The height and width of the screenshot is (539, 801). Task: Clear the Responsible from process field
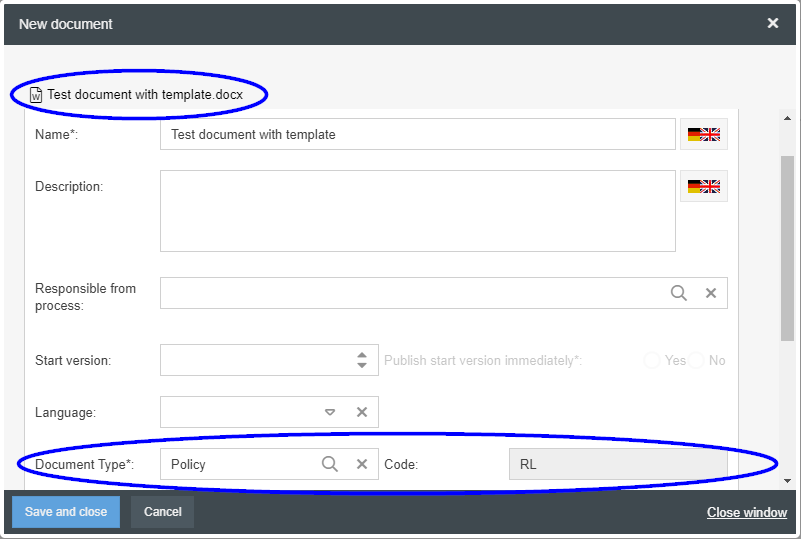click(711, 293)
